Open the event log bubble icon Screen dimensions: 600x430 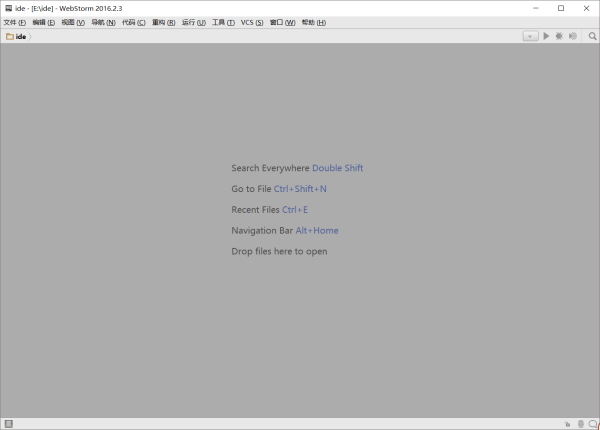593,423
